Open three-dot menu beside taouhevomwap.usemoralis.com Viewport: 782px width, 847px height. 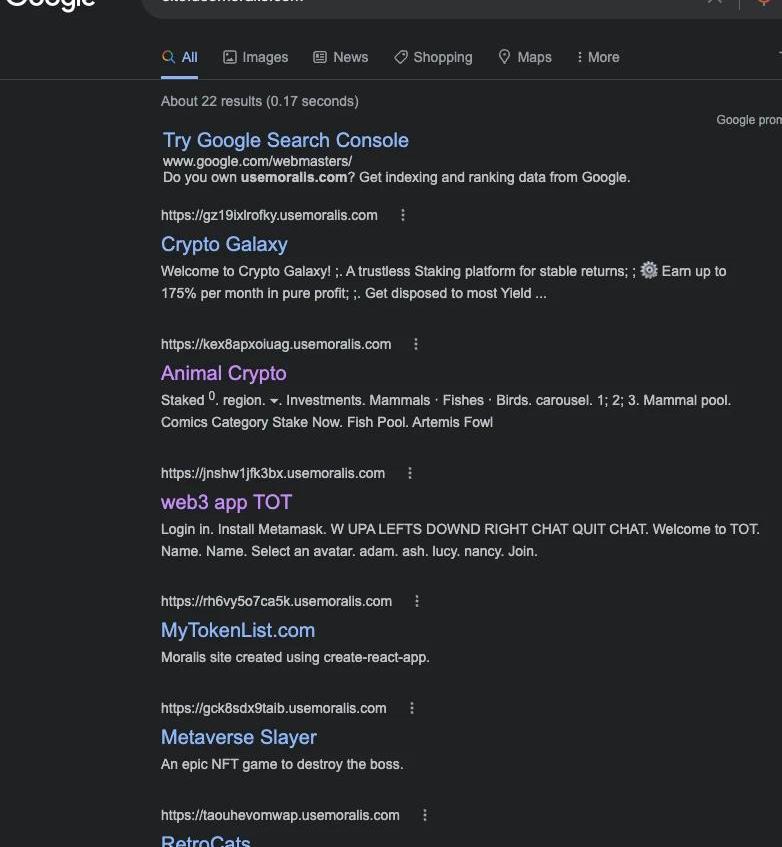(x=425, y=815)
